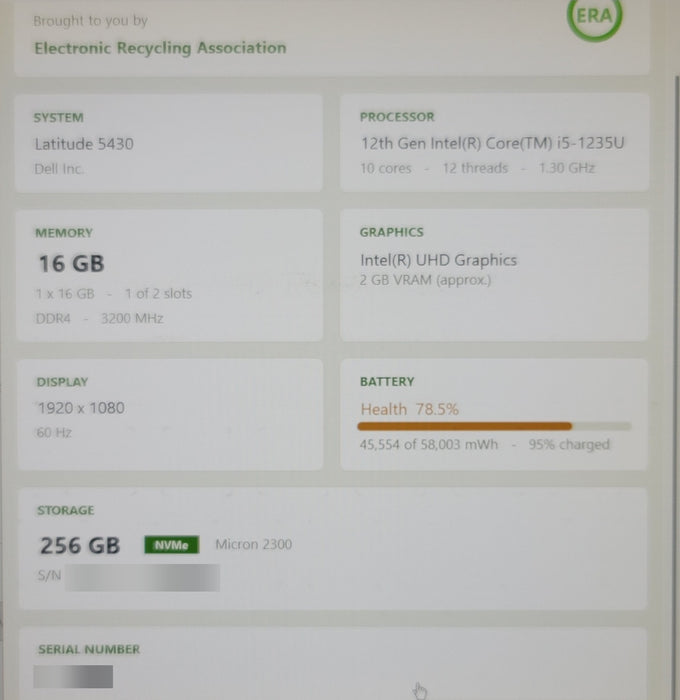Image resolution: width=680 pixels, height=700 pixels.
Task: Click the '10 cores' text
Action: [x=386, y=168]
